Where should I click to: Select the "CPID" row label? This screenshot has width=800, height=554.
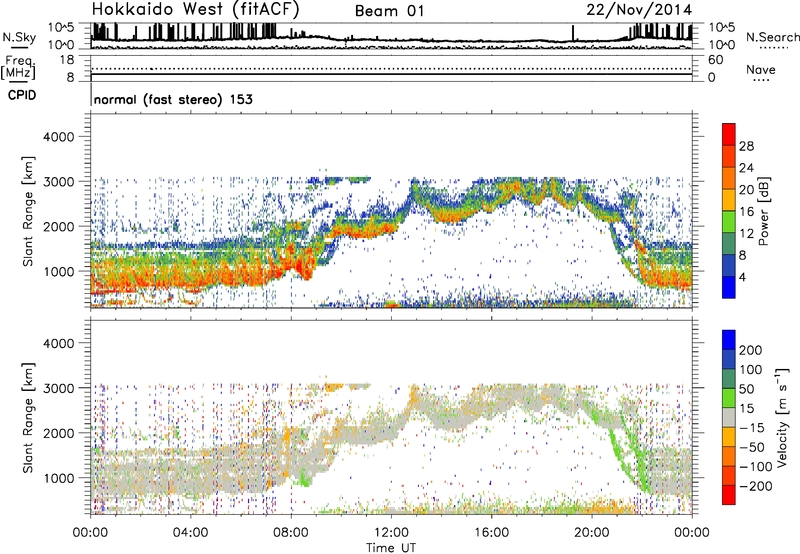click(22, 95)
